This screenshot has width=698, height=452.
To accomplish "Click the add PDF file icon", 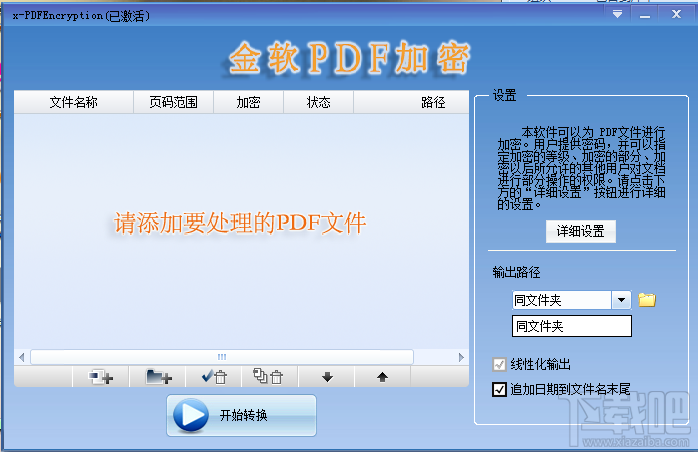I will (101, 377).
